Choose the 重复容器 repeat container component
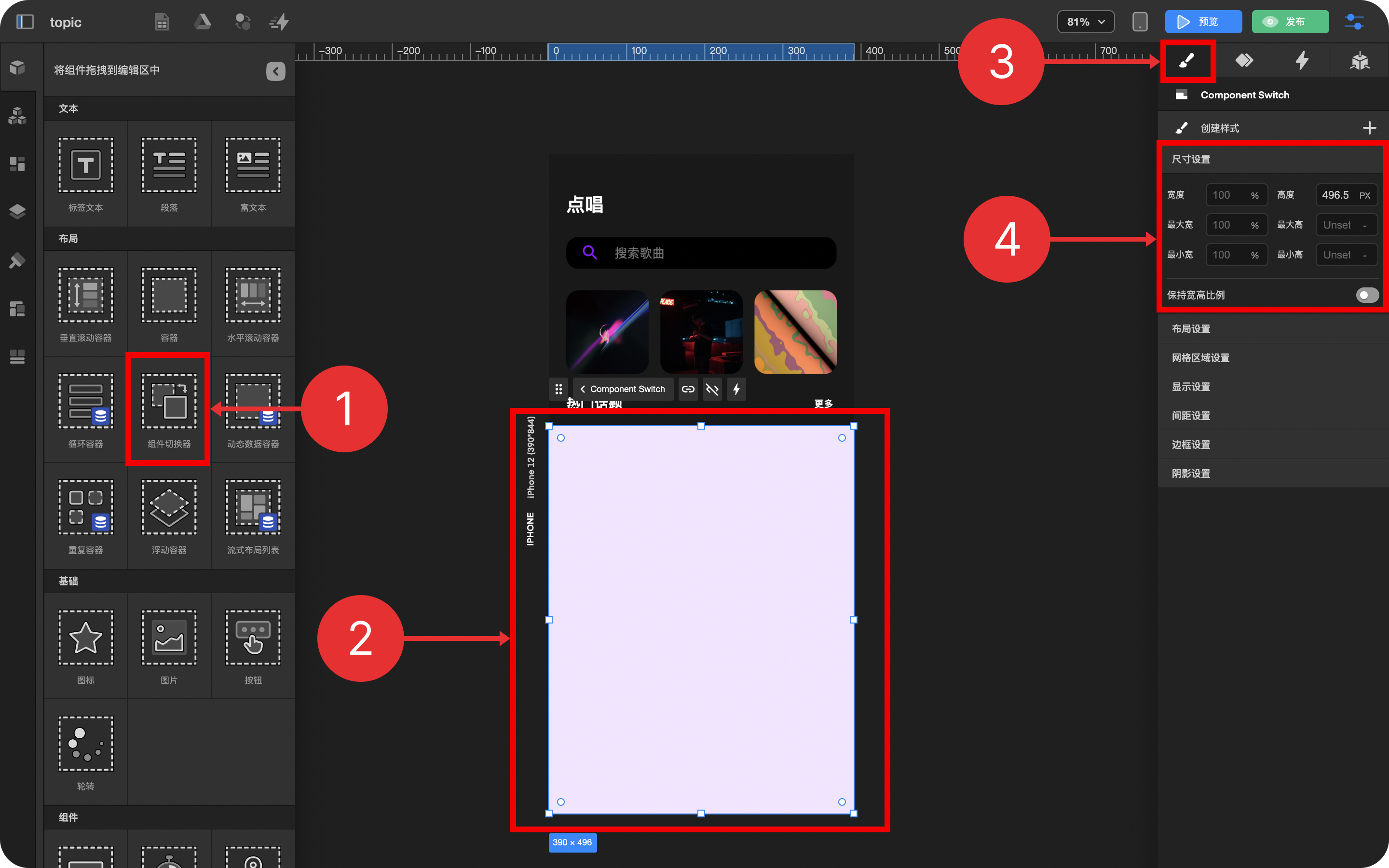The image size is (1389, 868). point(85,516)
